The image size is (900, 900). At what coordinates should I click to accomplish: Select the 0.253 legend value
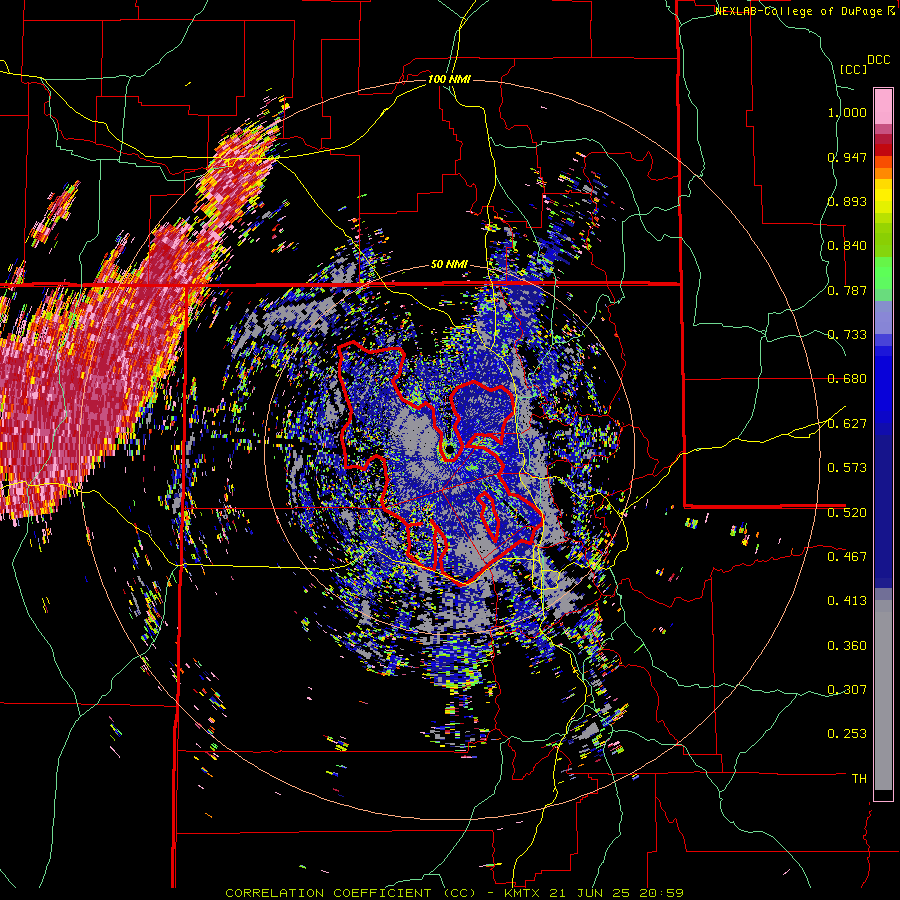pos(847,734)
